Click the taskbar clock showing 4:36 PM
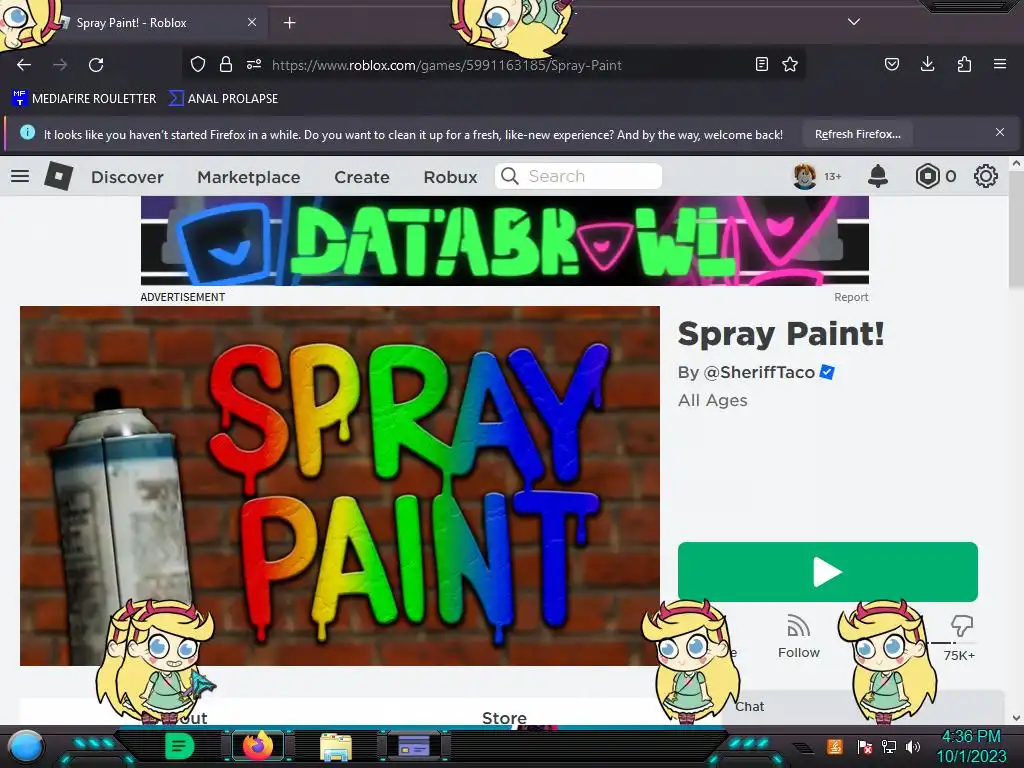The image size is (1024, 768). tap(971, 737)
